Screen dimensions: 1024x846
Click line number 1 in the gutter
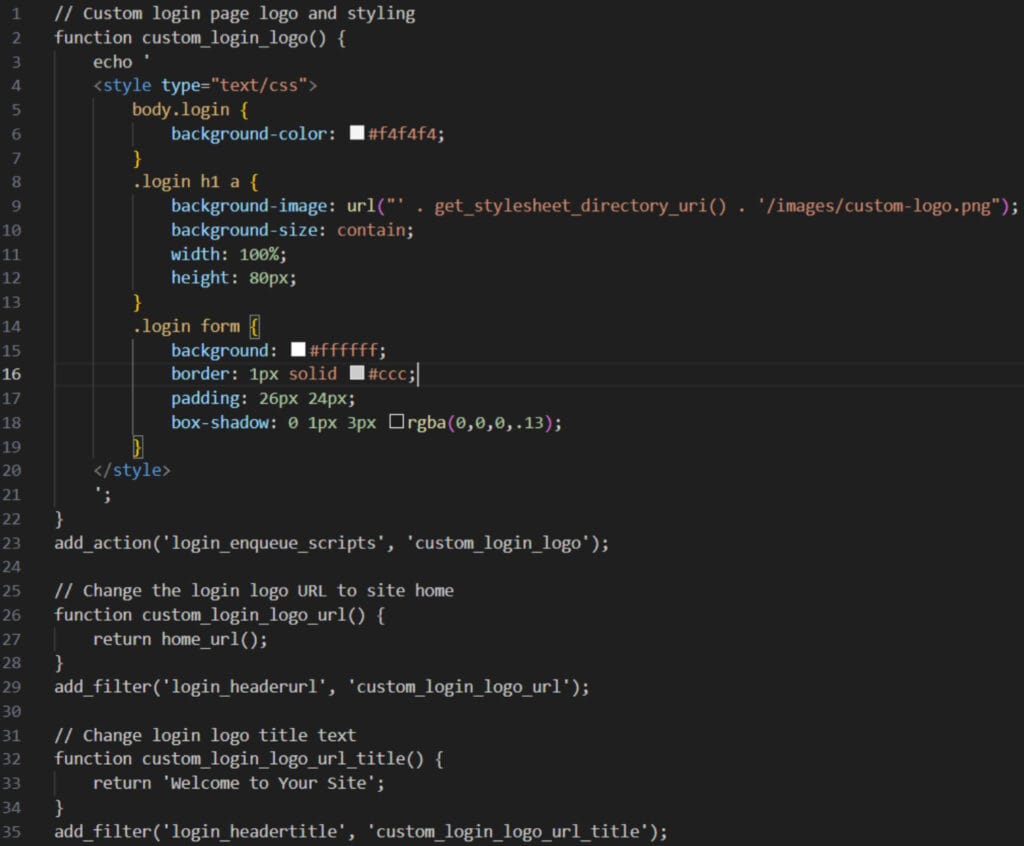tap(16, 13)
